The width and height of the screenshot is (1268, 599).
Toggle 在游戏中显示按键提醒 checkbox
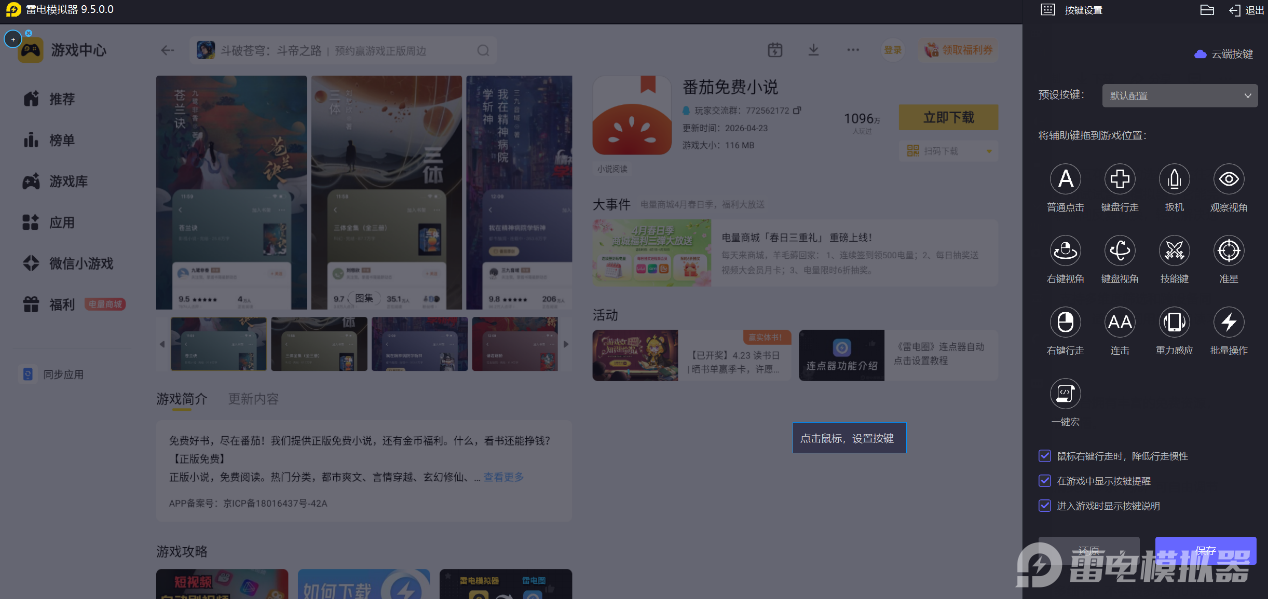tap(1045, 481)
